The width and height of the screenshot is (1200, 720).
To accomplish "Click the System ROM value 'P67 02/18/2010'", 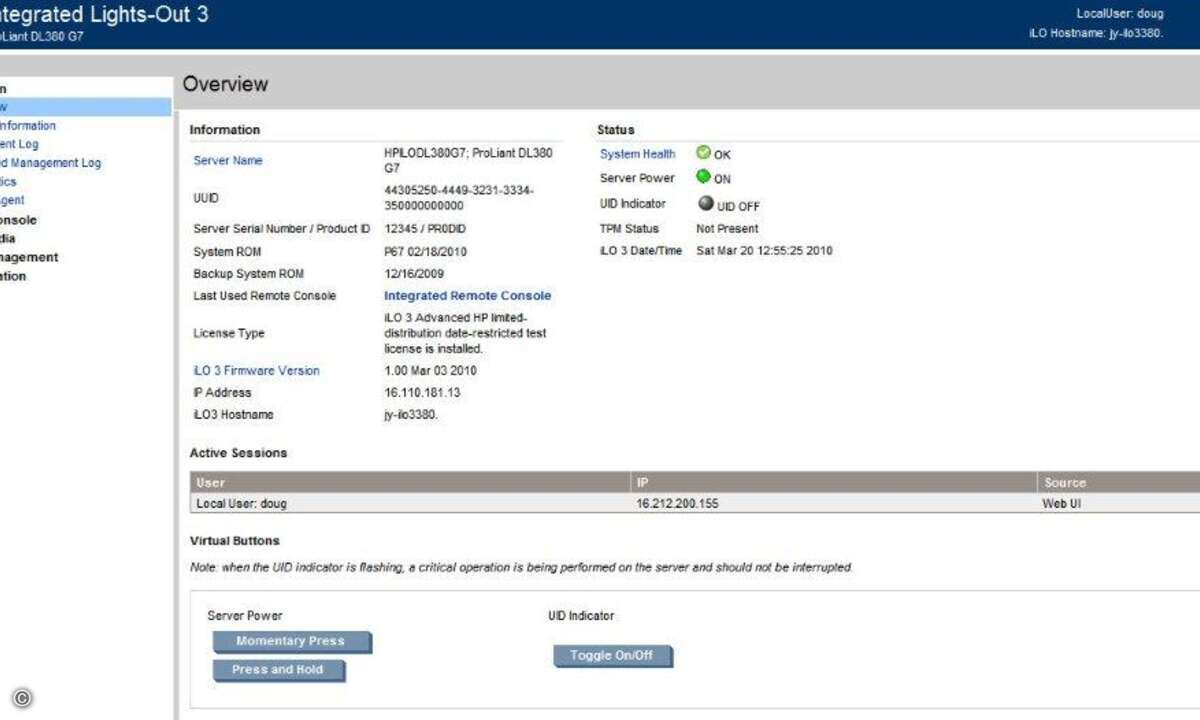I will click(x=425, y=252).
